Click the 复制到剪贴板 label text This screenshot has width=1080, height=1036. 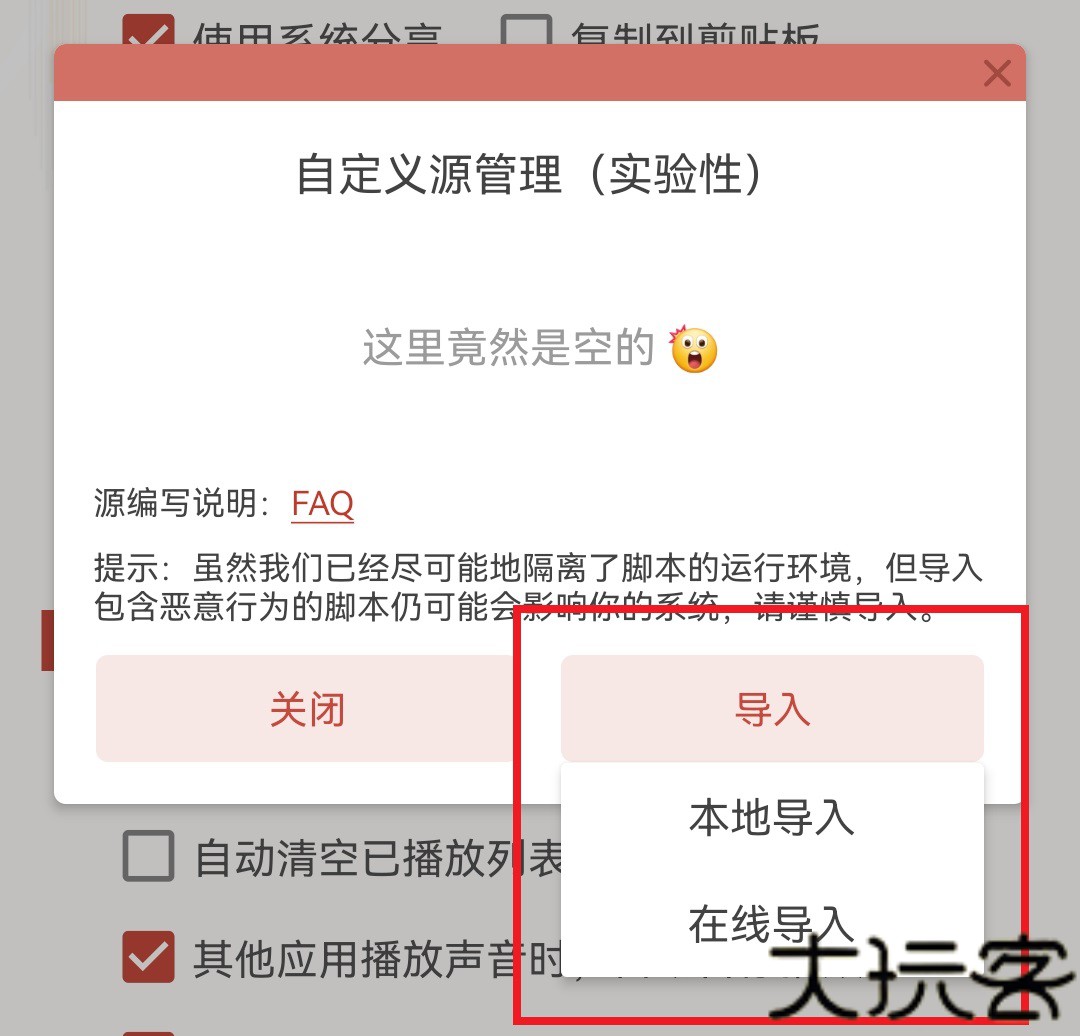coord(696,33)
